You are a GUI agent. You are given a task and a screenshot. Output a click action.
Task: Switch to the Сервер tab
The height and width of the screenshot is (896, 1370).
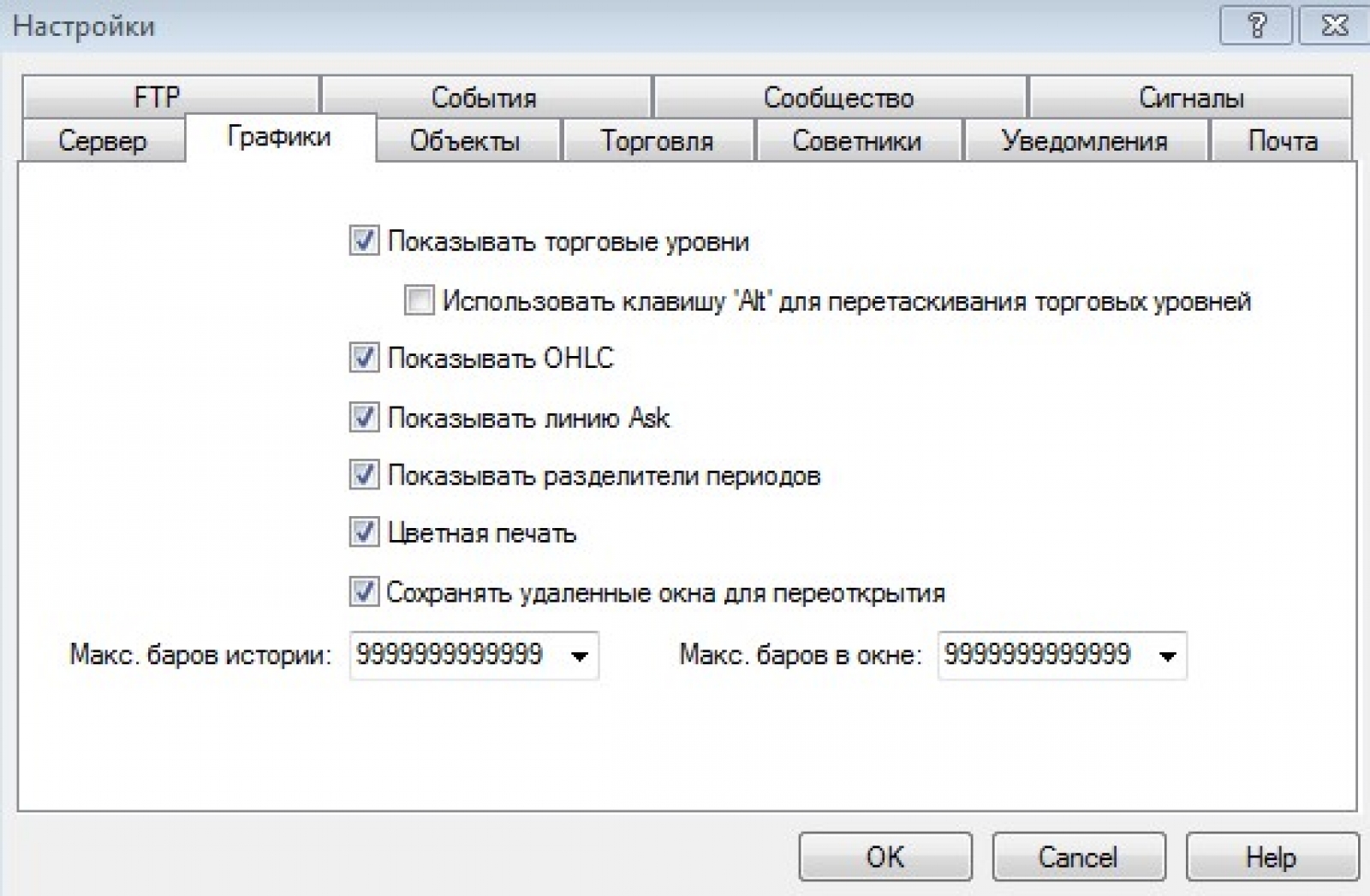(x=103, y=141)
